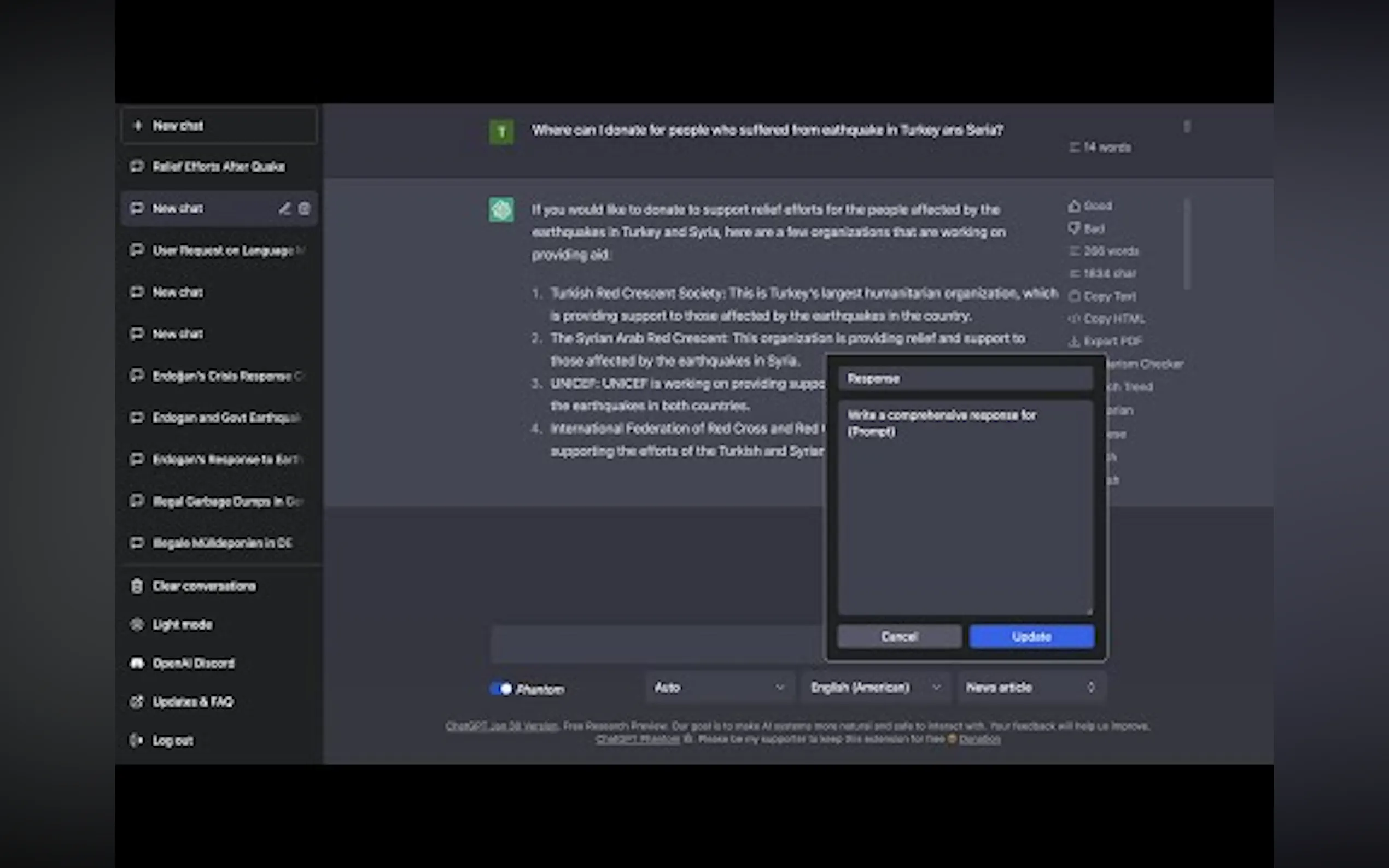
Task: Click the Copy HTML code icon
Action: (x=1074, y=319)
